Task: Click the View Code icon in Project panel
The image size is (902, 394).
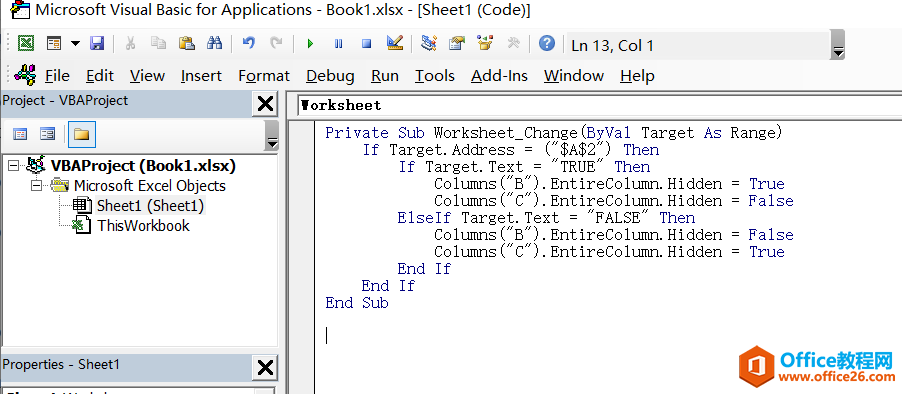Action: click(20, 135)
